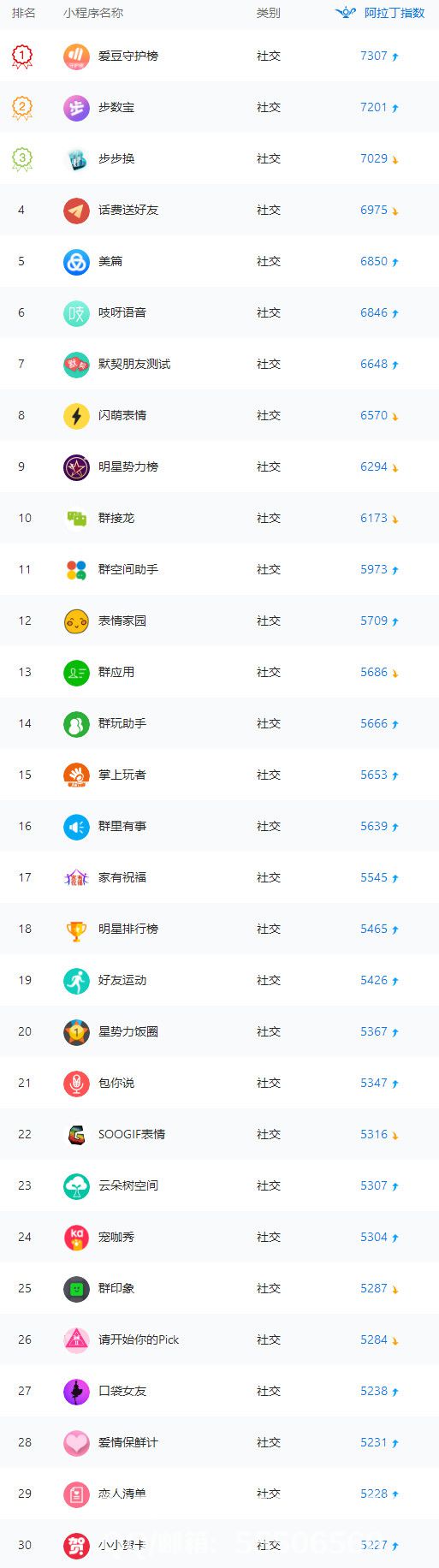This screenshot has width=439, height=1568.
Task: Open the 步数宝 purple app icon
Action: (76, 108)
